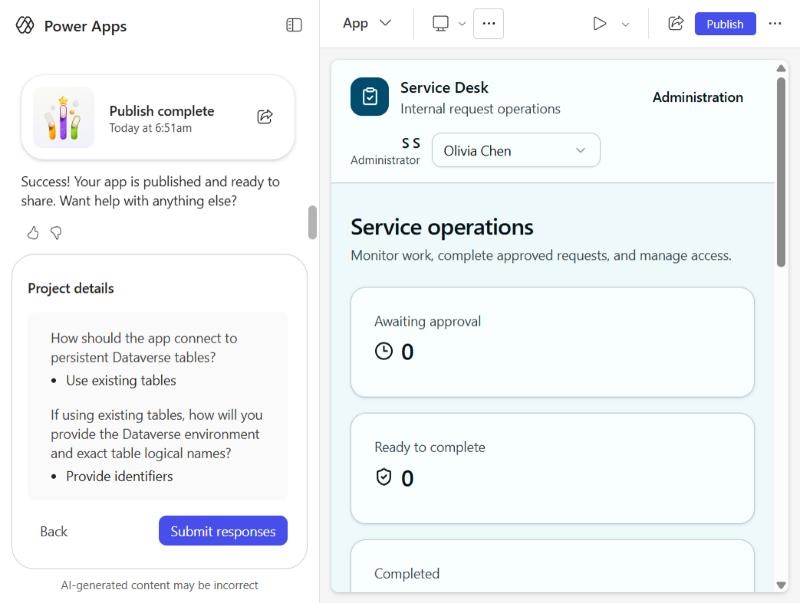Click 'AI-generated content may be incorrect' notice
Viewport: 800px width, 603px height.
(x=159, y=585)
